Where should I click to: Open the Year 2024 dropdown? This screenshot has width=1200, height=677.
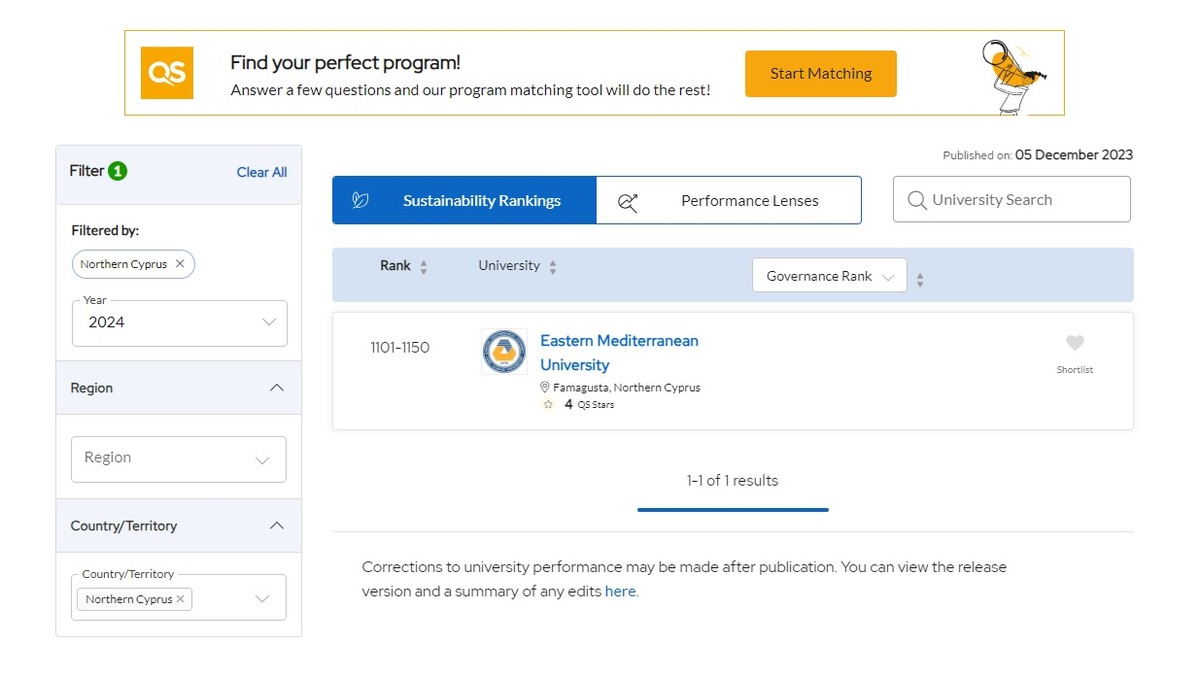[x=179, y=323]
